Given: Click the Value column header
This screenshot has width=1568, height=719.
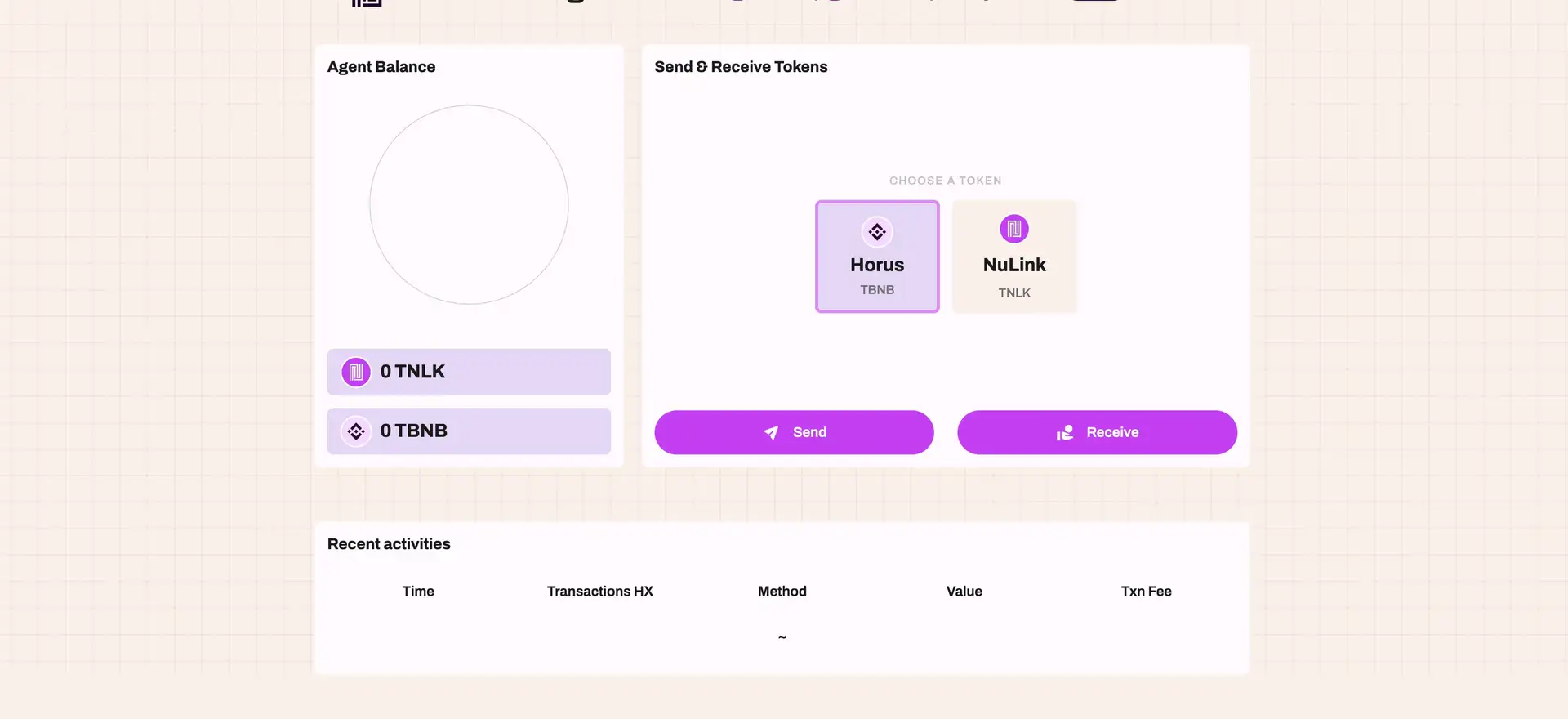Looking at the screenshot, I should [x=964, y=592].
